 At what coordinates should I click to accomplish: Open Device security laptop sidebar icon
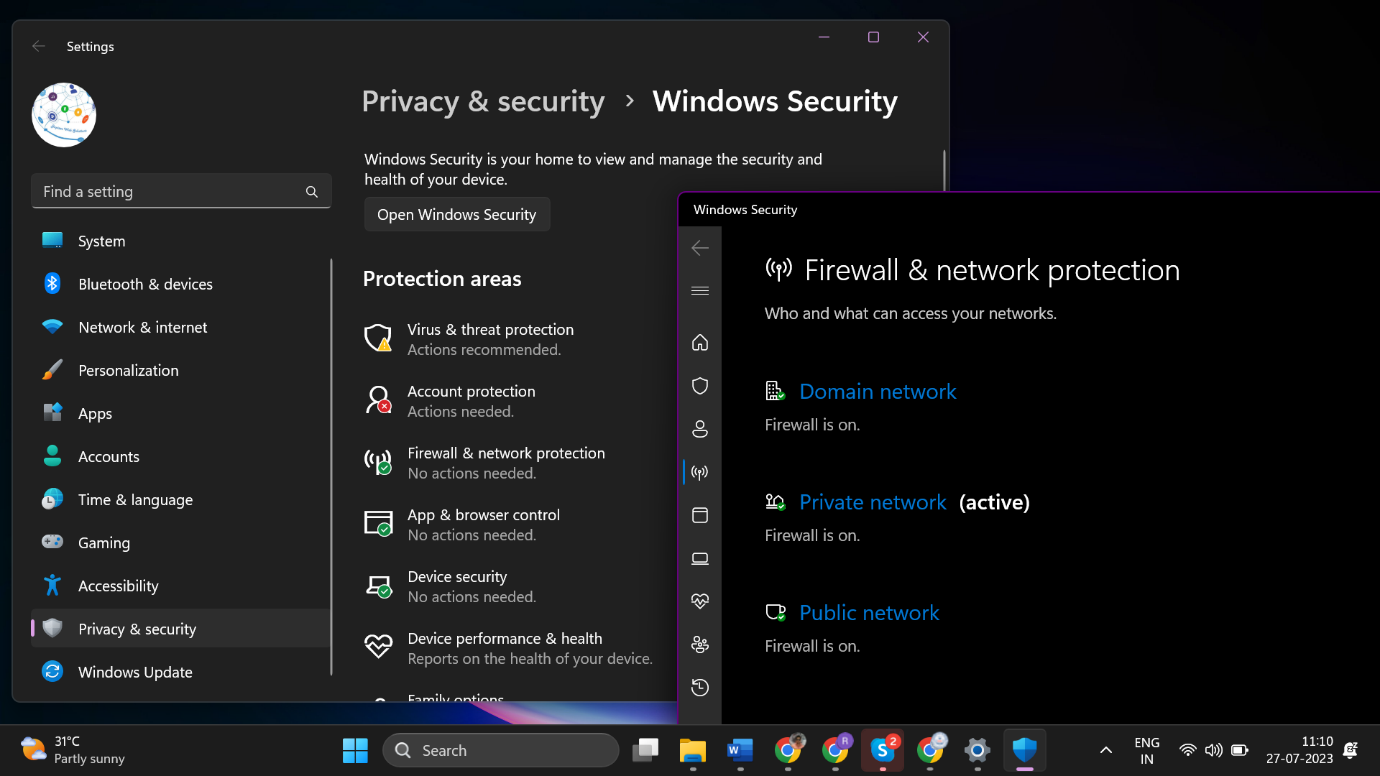point(700,558)
